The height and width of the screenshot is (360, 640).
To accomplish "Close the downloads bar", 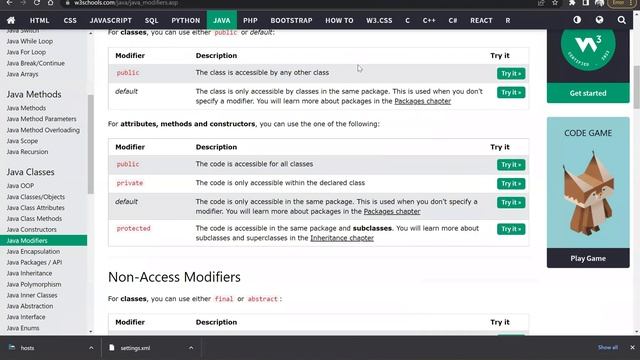I will (632, 347).
